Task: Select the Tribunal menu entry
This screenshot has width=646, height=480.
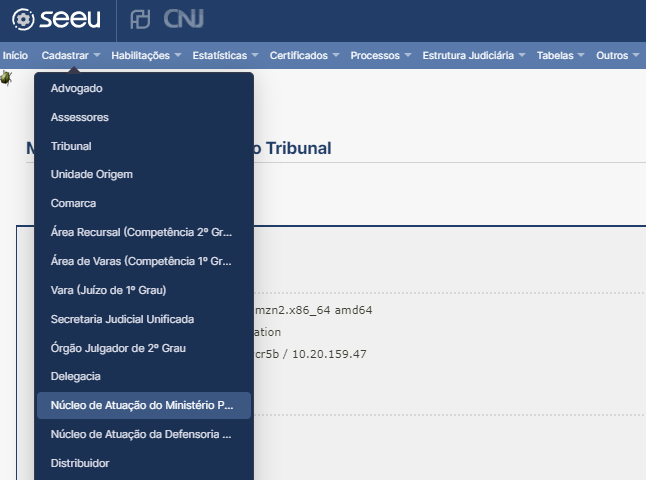Action: pos(71,146)
